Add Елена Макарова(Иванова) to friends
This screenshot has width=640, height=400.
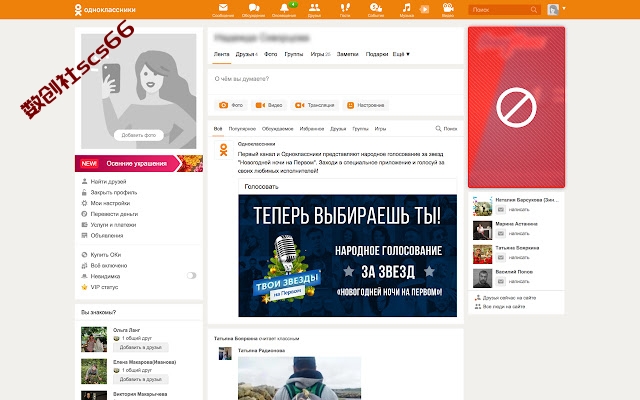[141, 379]
